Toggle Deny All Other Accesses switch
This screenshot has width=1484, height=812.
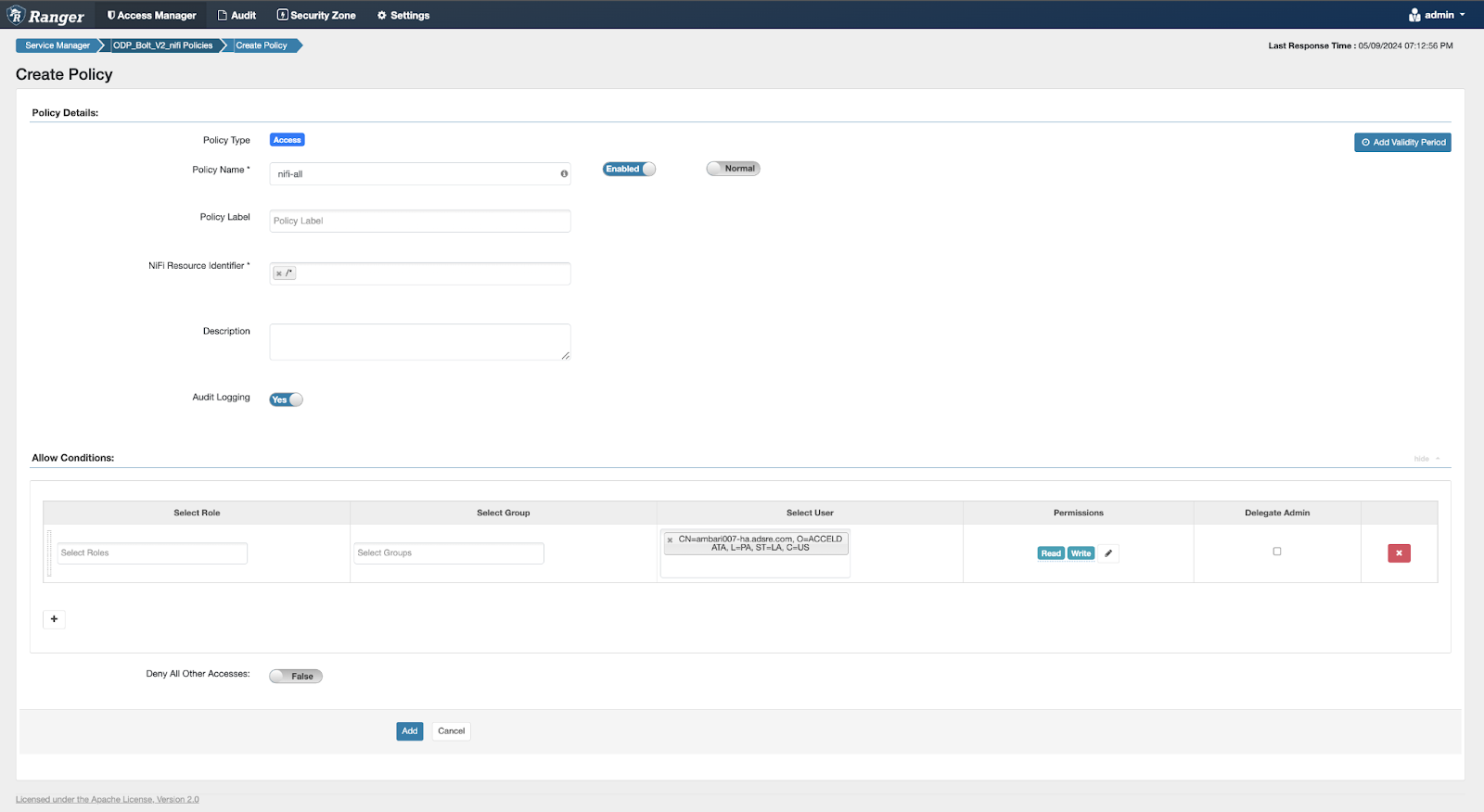coord(296,677)
